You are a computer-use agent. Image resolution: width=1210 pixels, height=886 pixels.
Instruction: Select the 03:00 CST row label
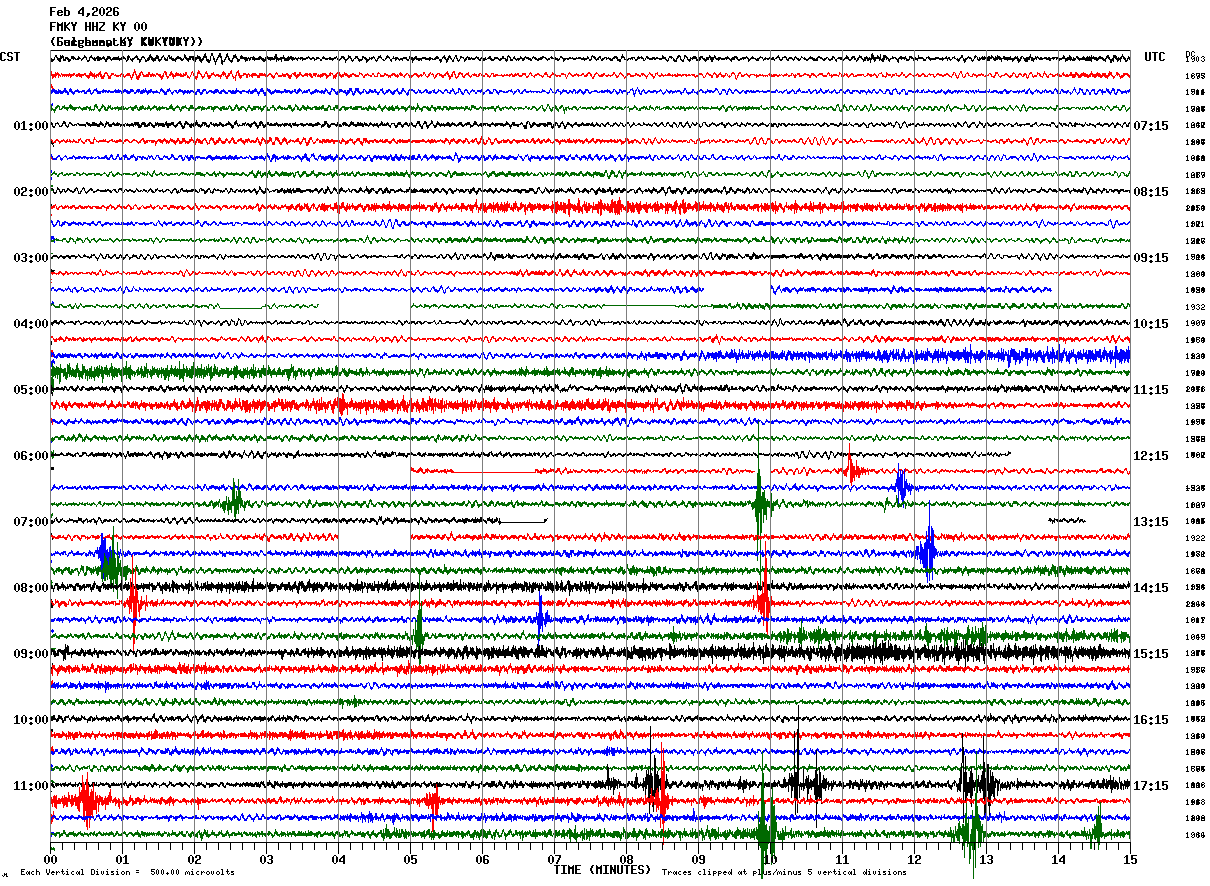point(30,258)
